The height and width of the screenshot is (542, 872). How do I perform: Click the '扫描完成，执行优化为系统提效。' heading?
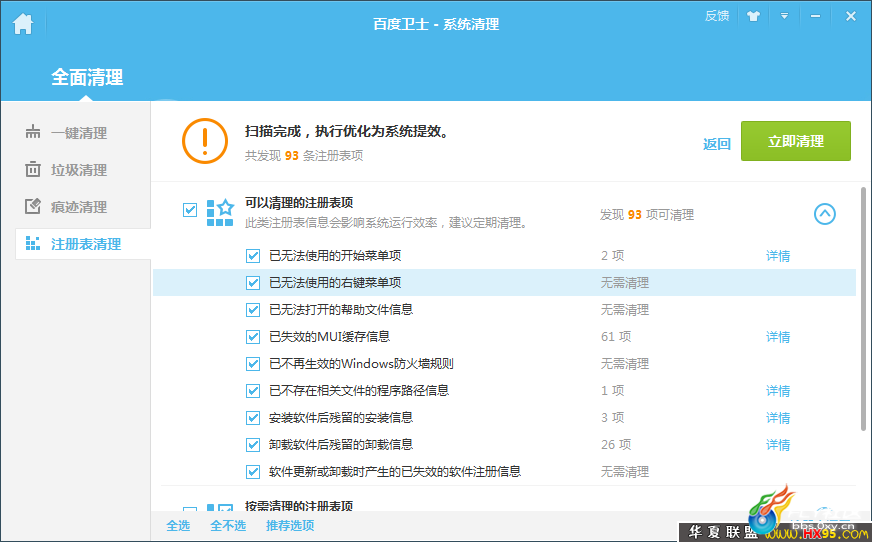point(346,132)
